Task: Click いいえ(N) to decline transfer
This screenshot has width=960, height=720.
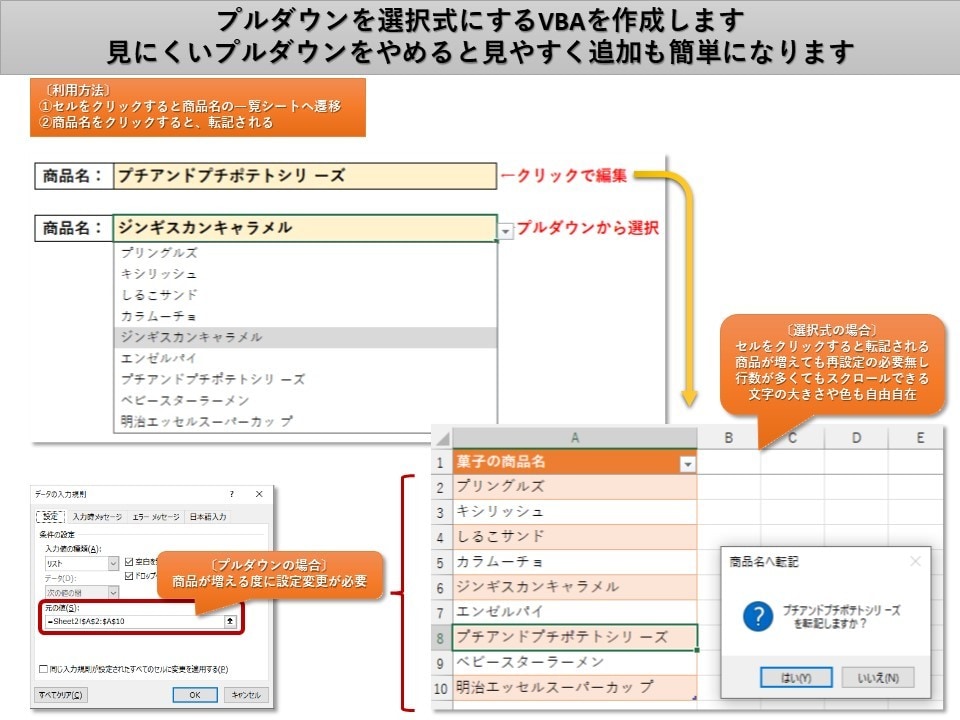Action: coord(878,678)
